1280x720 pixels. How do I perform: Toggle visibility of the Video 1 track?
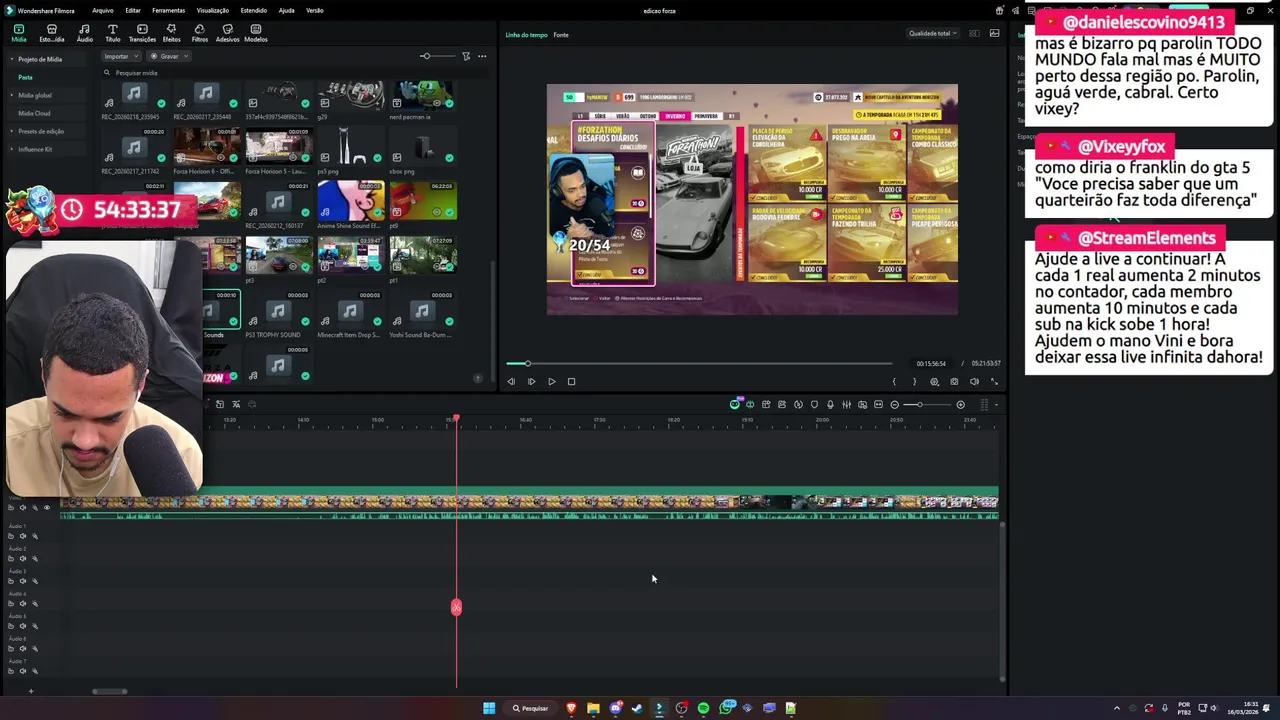coord(46,508)
